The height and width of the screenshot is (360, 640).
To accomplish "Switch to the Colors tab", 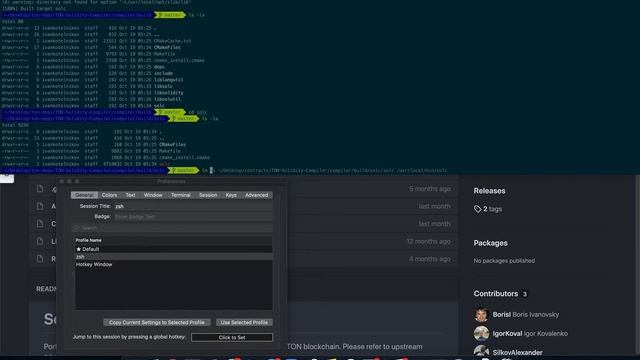I will (109, 195).
